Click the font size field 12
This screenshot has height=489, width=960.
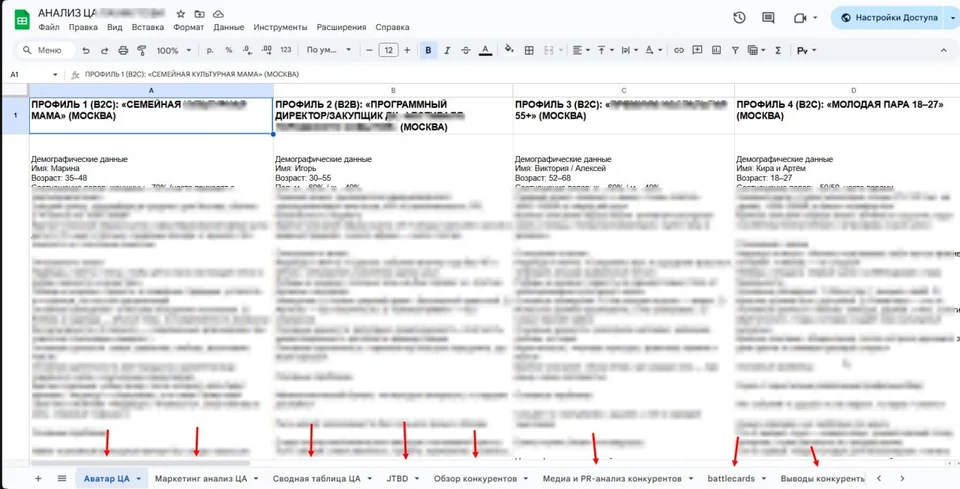(x=388, y=50)
